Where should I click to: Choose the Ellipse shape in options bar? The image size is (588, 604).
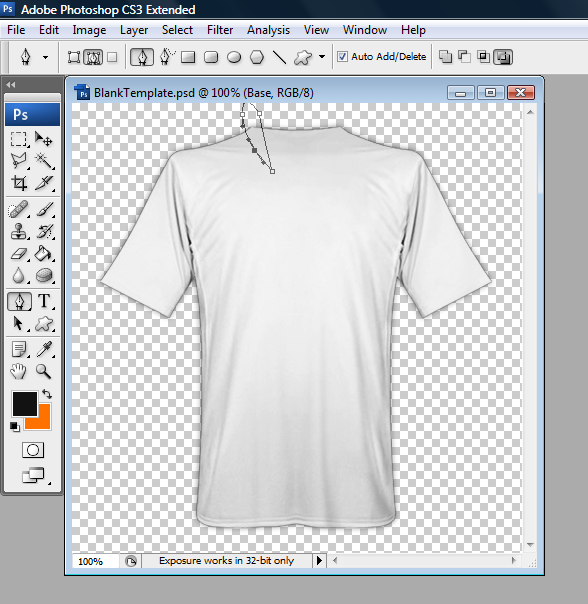tap(234, 57)
